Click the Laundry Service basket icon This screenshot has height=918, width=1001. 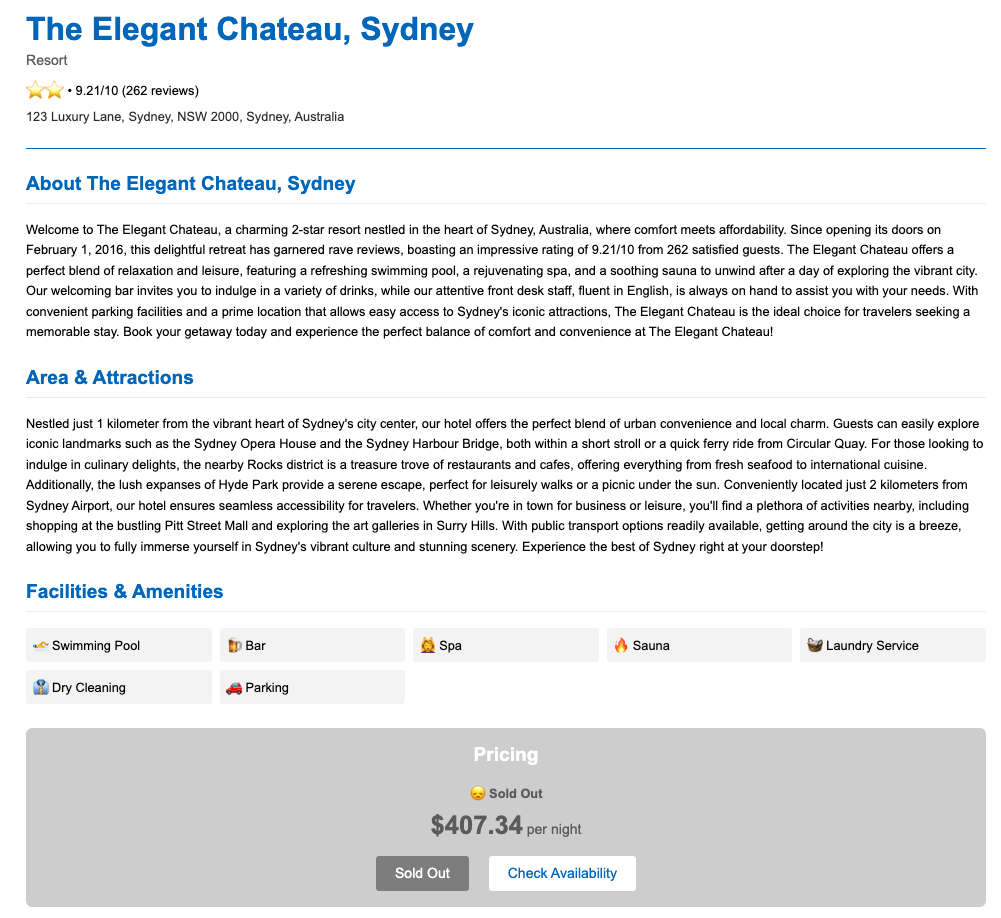point(815,646)
